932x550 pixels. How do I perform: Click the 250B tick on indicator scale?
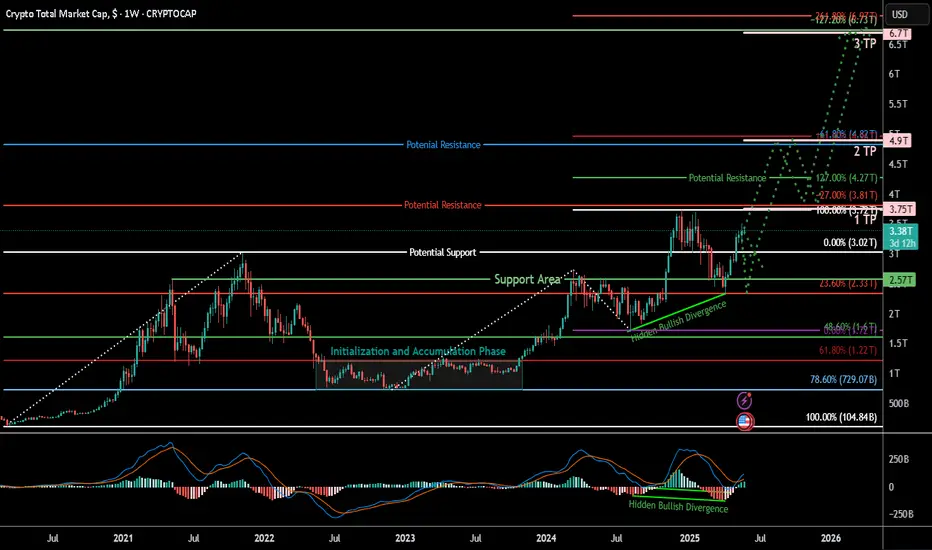(899, 459)
